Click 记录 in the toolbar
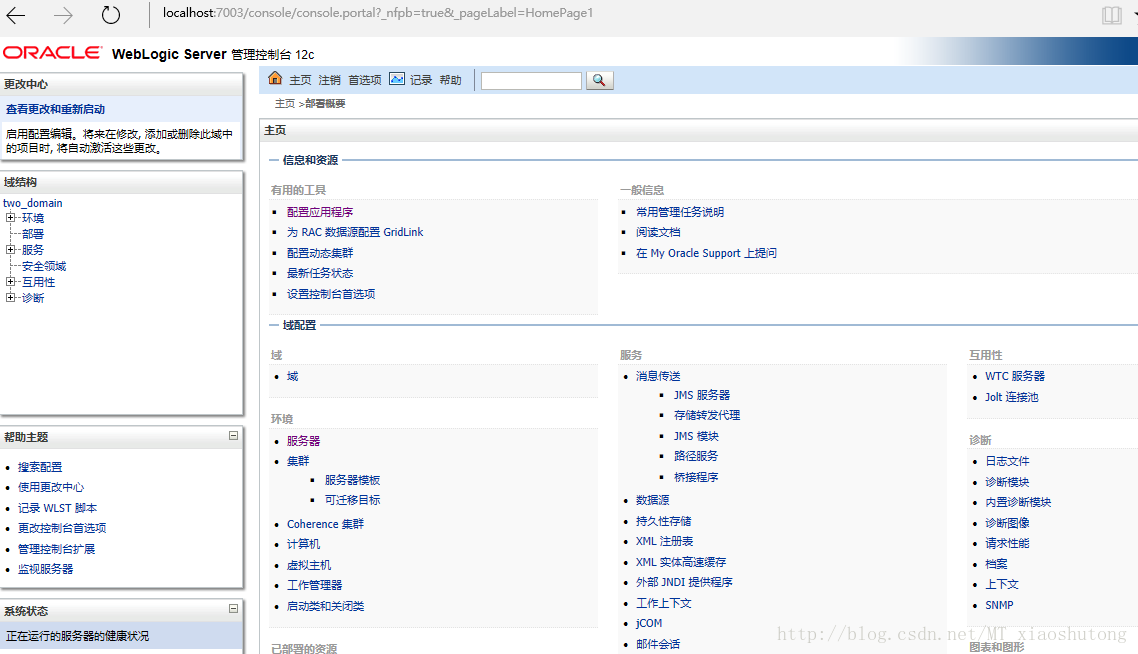This screenshot has width=1138, height=654. click(x=421, y=80)
